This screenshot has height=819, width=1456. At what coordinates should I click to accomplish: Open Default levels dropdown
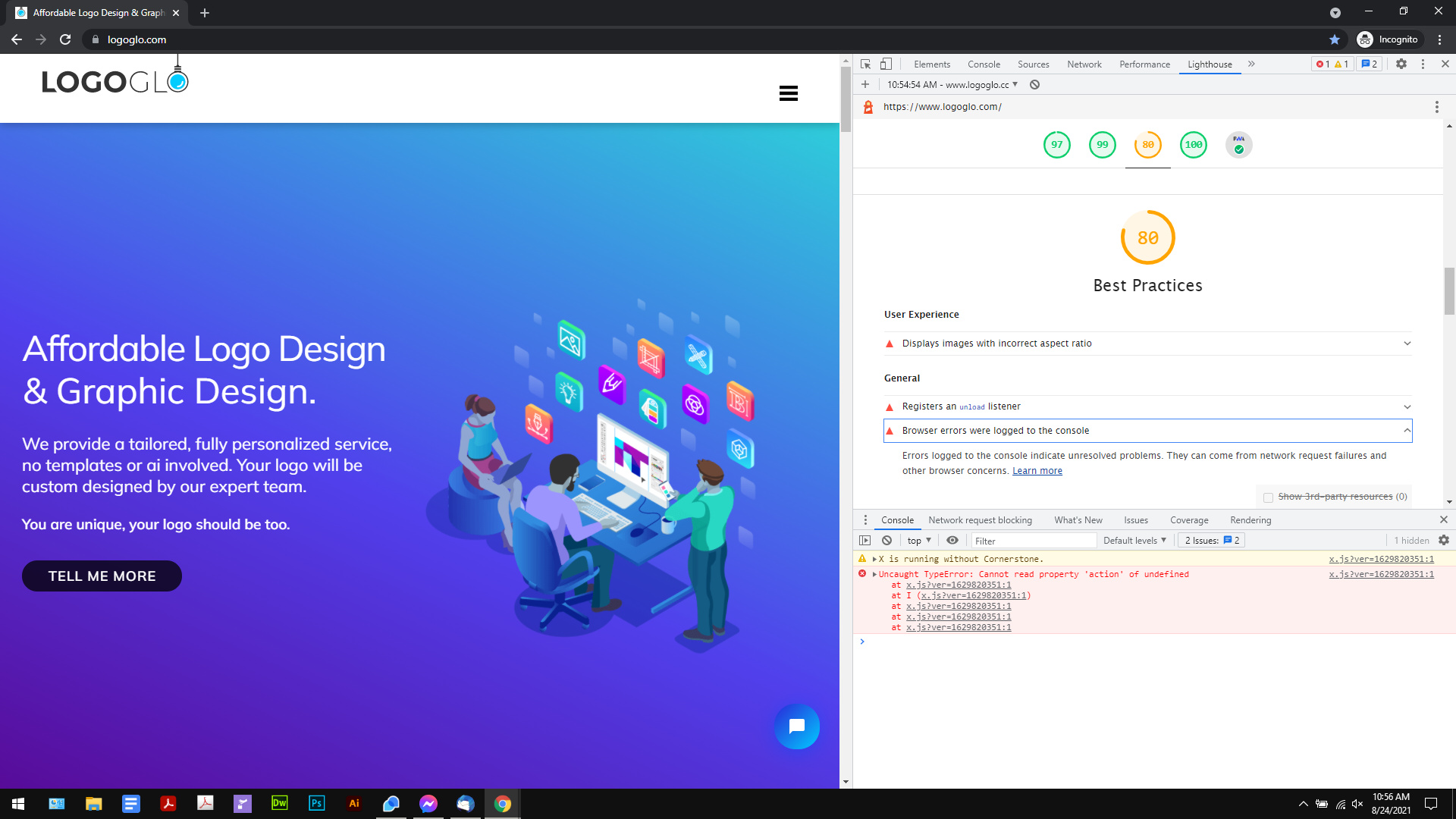click(1134, 541)
